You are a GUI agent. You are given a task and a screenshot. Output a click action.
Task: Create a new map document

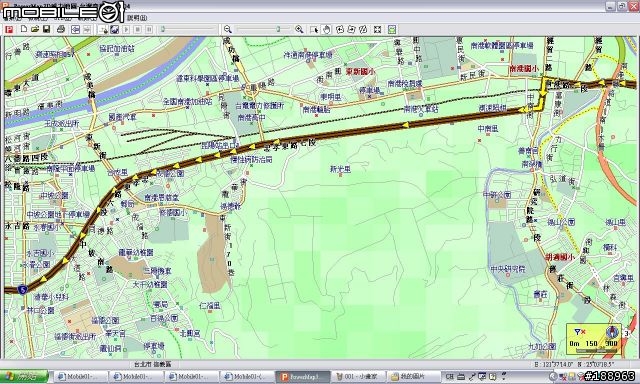(x=24, y=29)
